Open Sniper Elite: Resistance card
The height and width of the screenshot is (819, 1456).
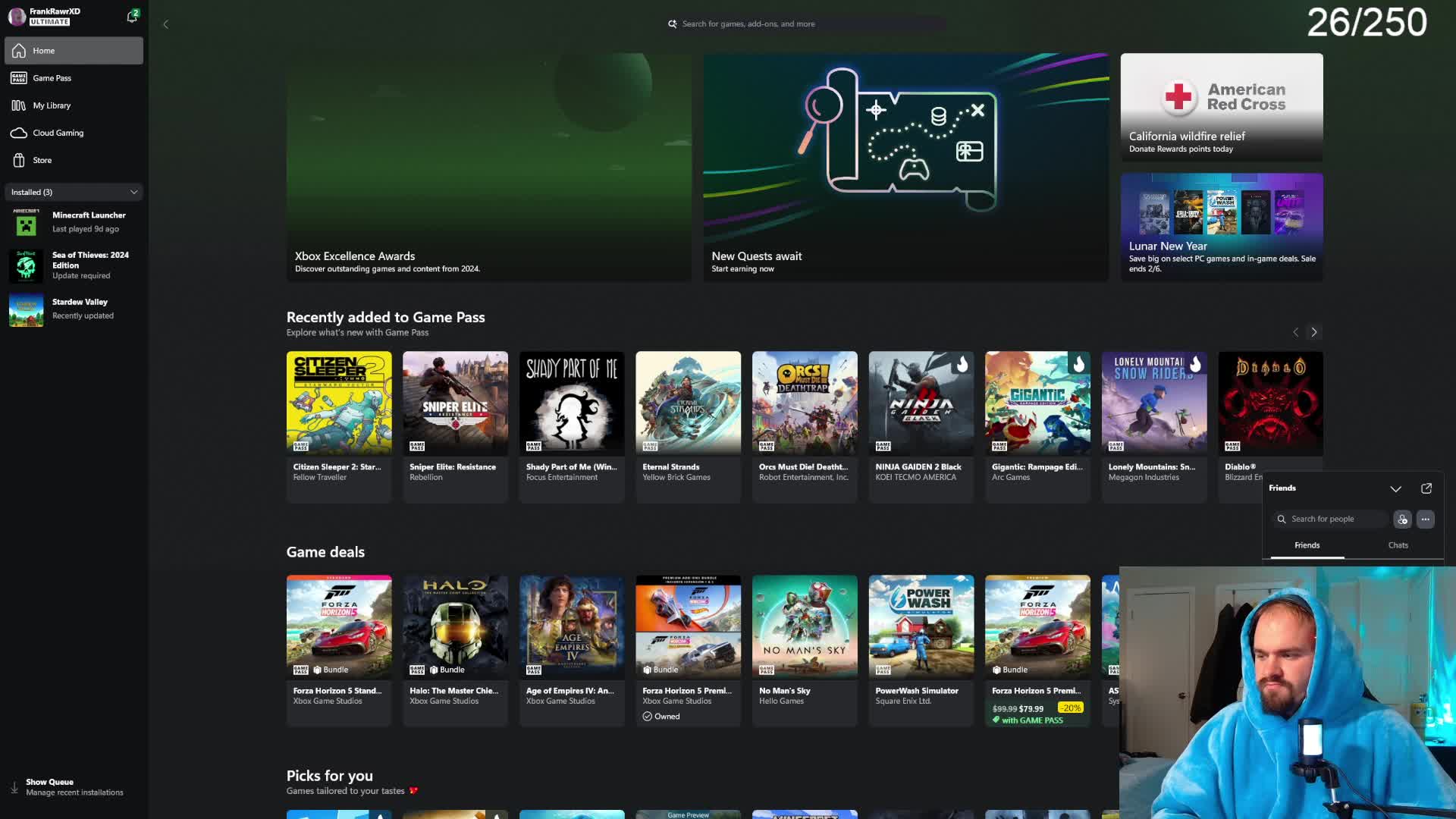[455, 426]
